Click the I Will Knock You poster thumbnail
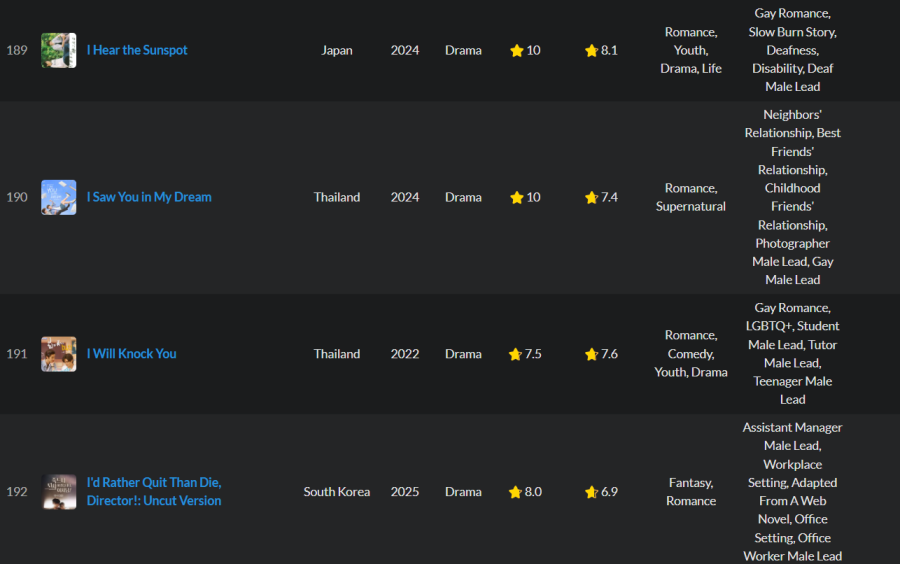Screen dimensions: 900x564 click(59, 354)
